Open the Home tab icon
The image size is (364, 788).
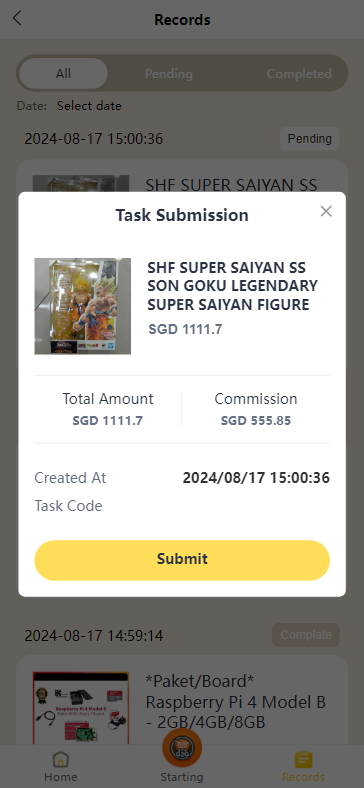61,759
